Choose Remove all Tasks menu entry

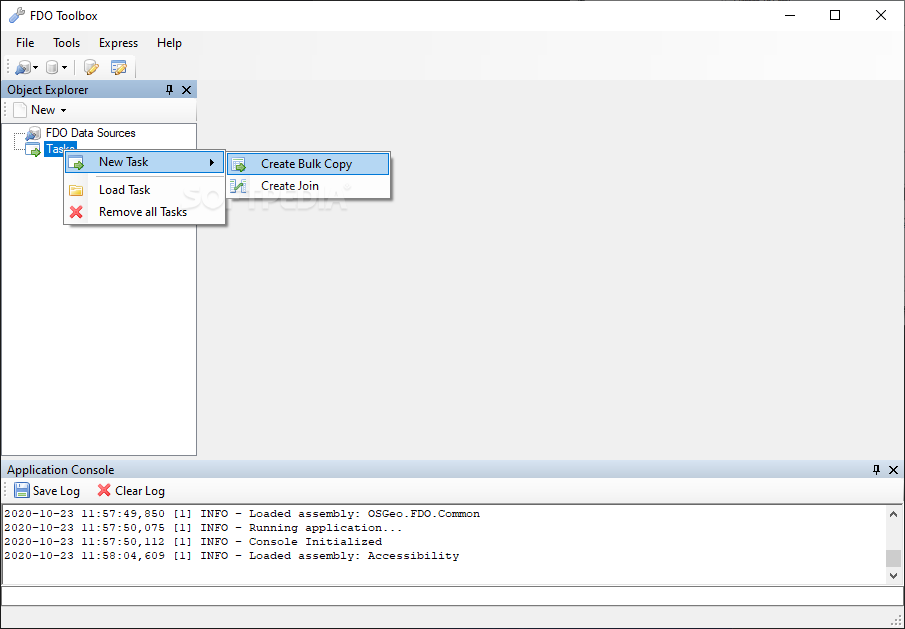coord(144,212)
